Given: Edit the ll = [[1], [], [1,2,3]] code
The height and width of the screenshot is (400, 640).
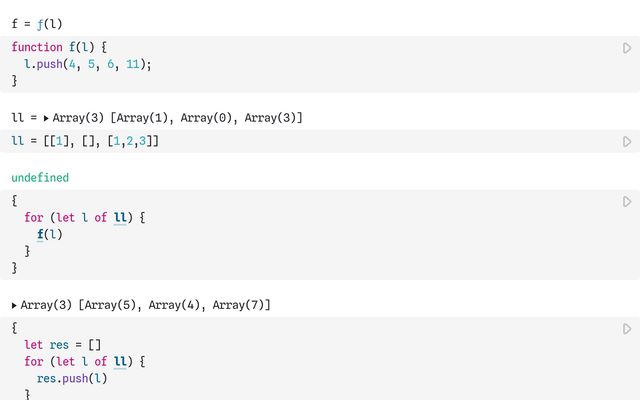Looking at the screenshot, I should pos(85,141).
